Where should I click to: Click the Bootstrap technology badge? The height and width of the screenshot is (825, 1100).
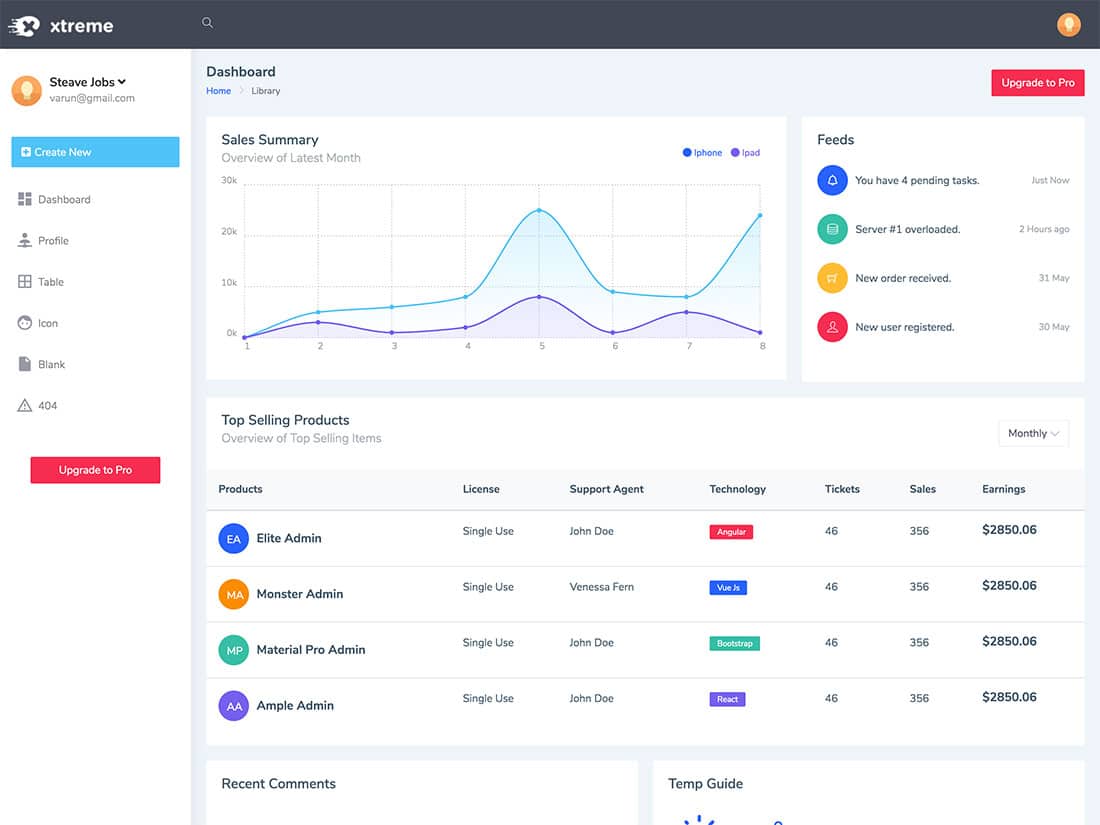tap(734, 643)
